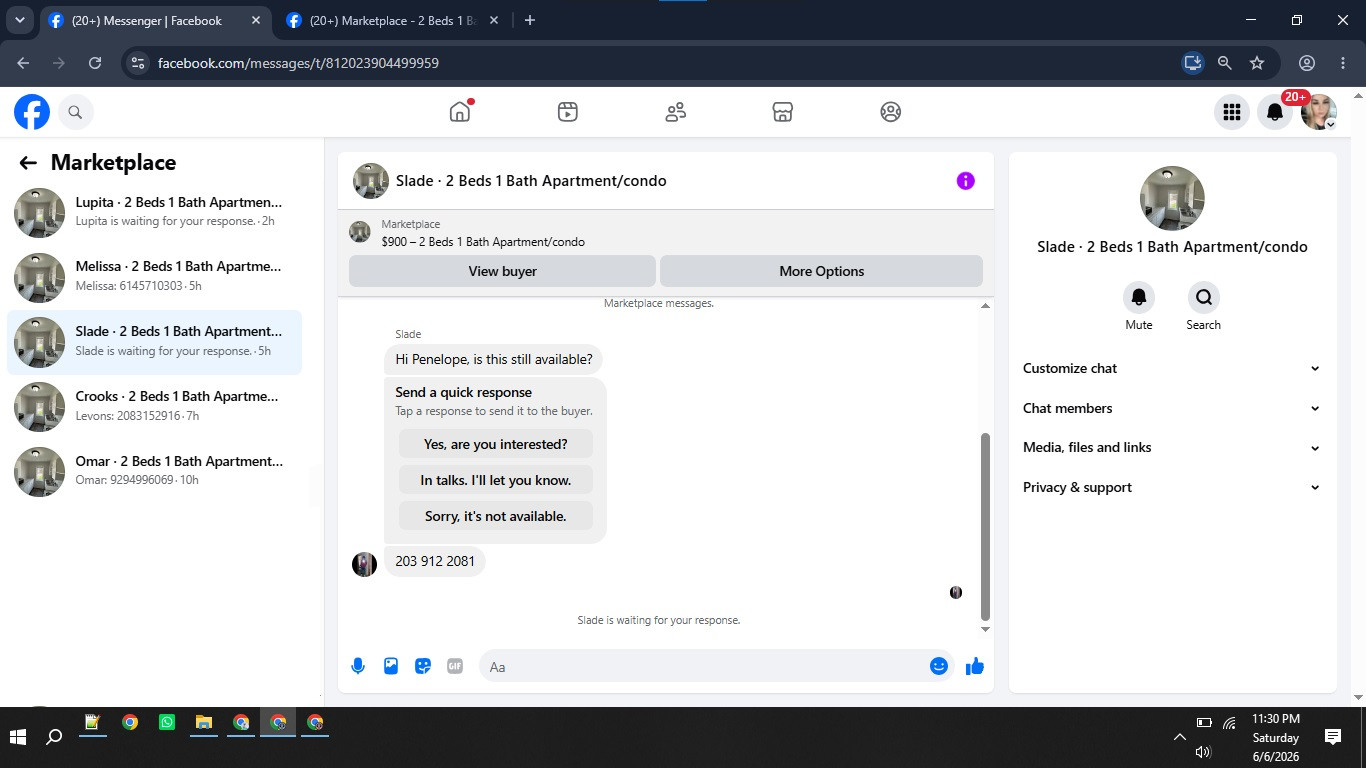Click the chat scroll up arrow
Image resolution: width=1366 pixels, height=768 pixels.
click(985, 306)
